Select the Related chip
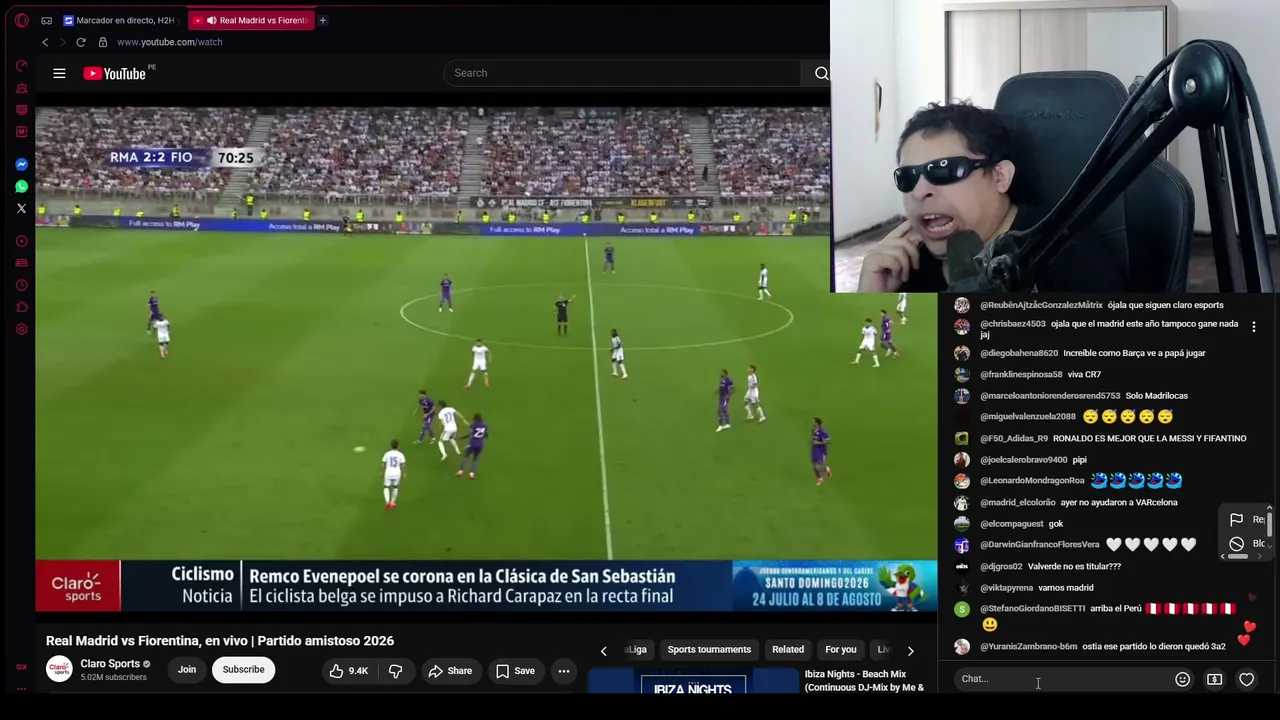 point(788,650)
